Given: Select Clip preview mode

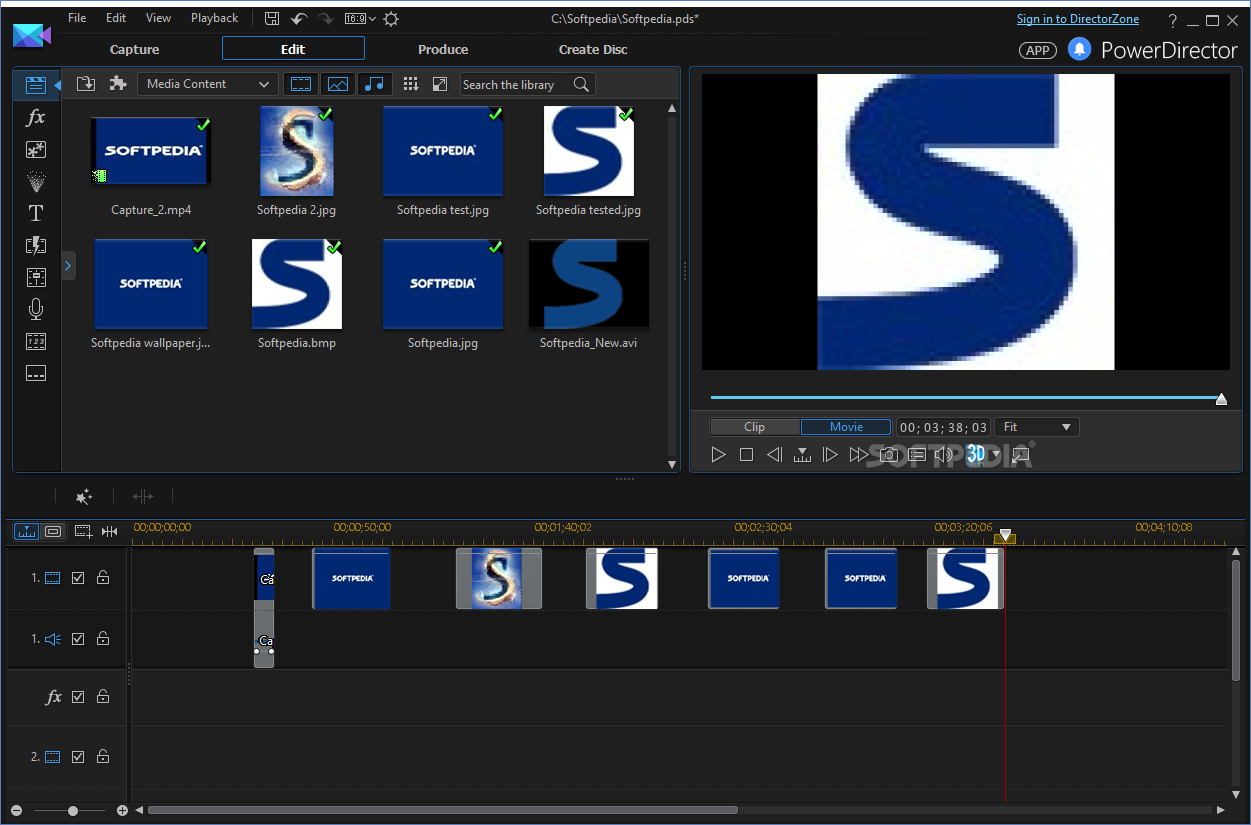Looking at the screenshot, I should (x=755, y=427).
